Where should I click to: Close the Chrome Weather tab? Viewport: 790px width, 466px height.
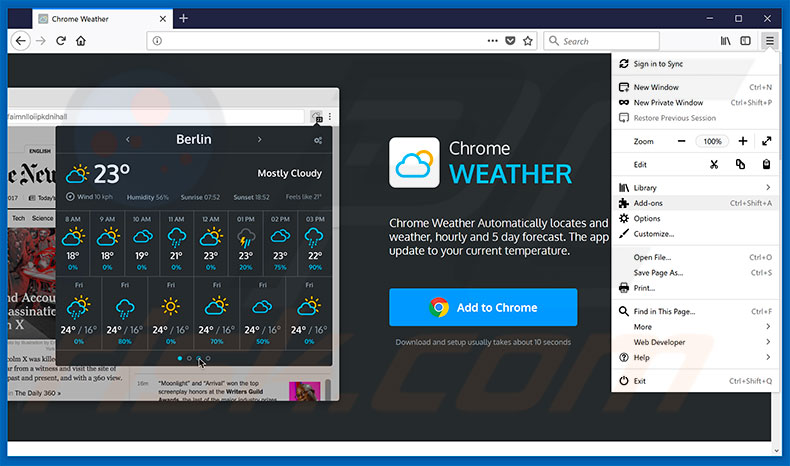[x=163, y=19]
